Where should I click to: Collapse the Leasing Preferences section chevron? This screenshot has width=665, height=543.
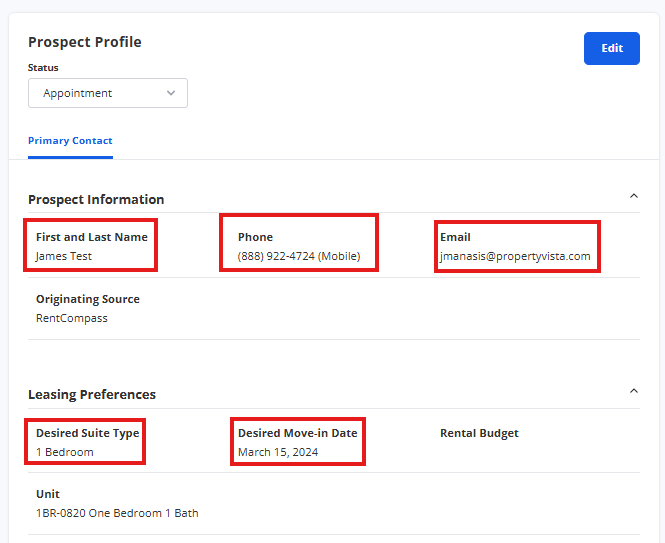click(x=634, y=391)
